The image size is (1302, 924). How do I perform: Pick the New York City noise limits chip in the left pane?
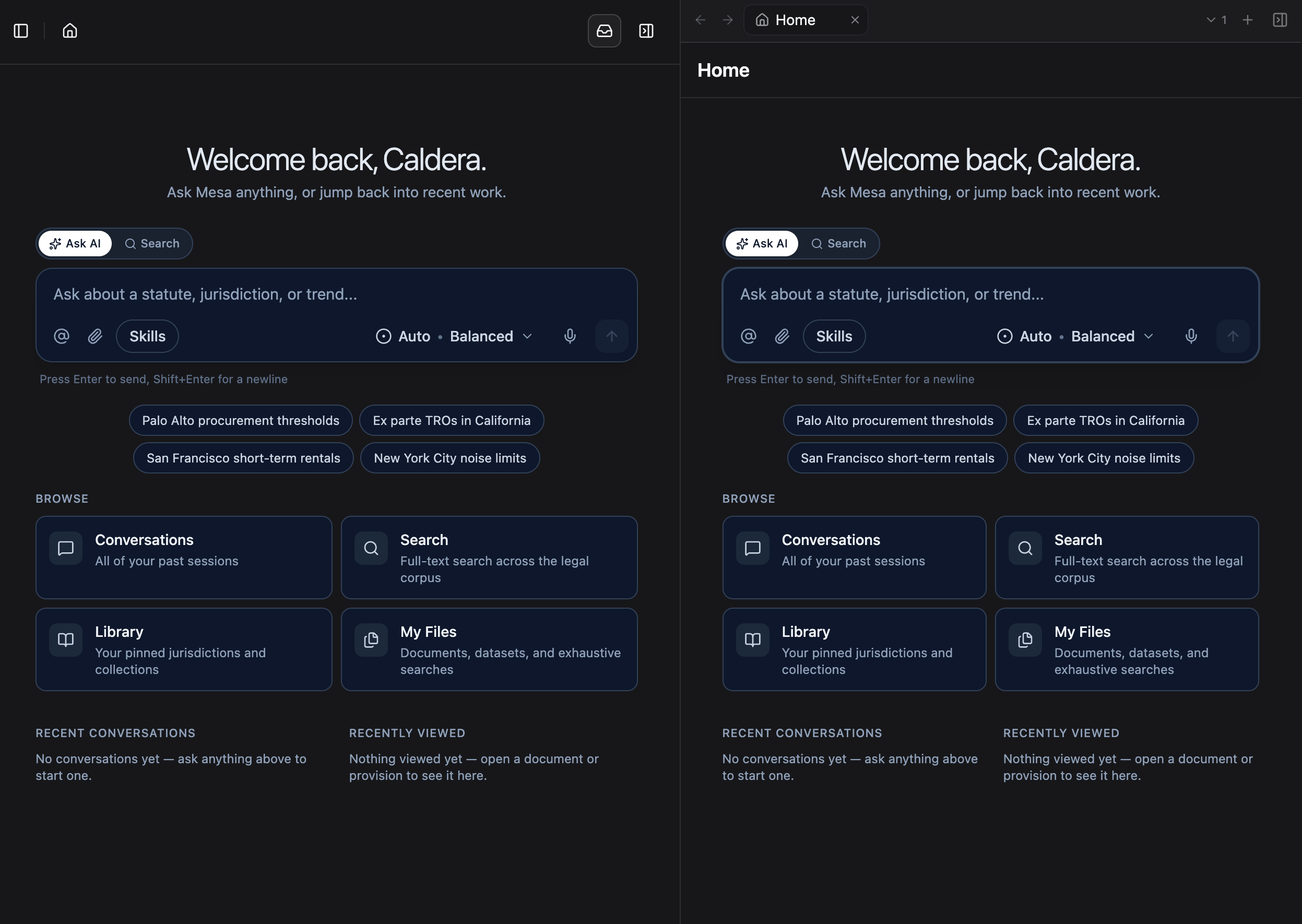[x=450, y=458]
